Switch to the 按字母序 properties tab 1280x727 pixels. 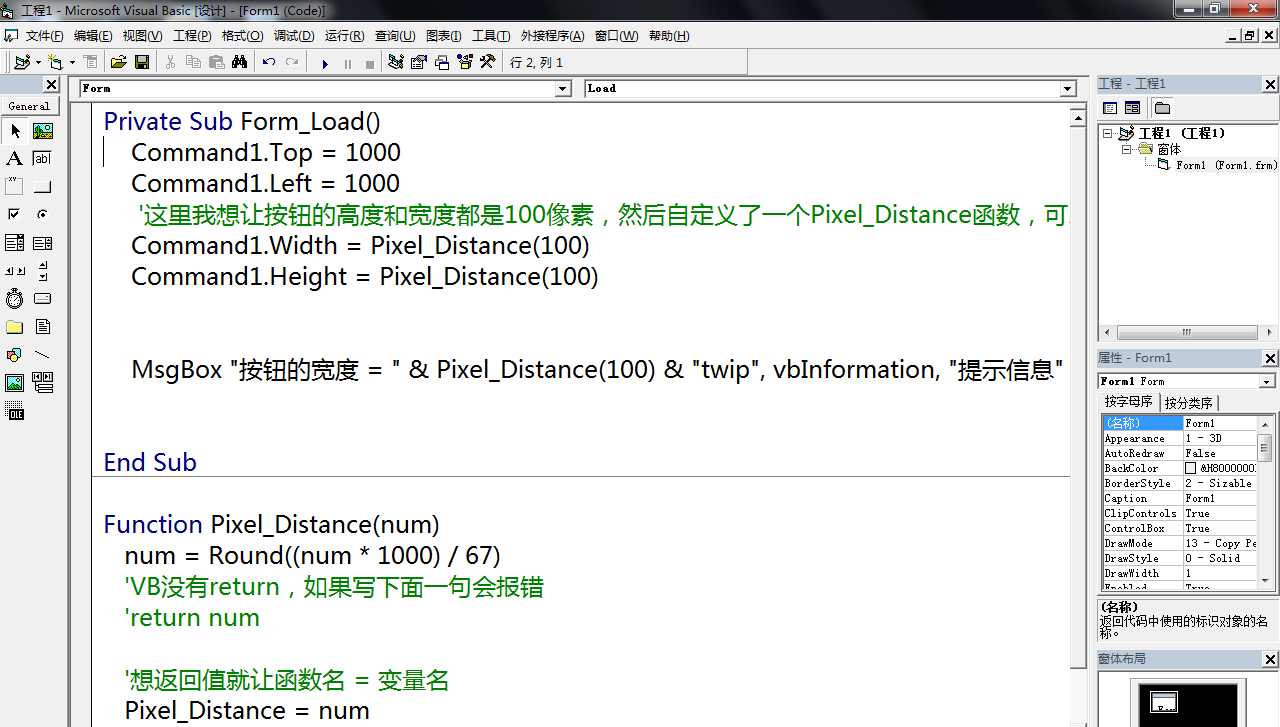point(1129,402)
